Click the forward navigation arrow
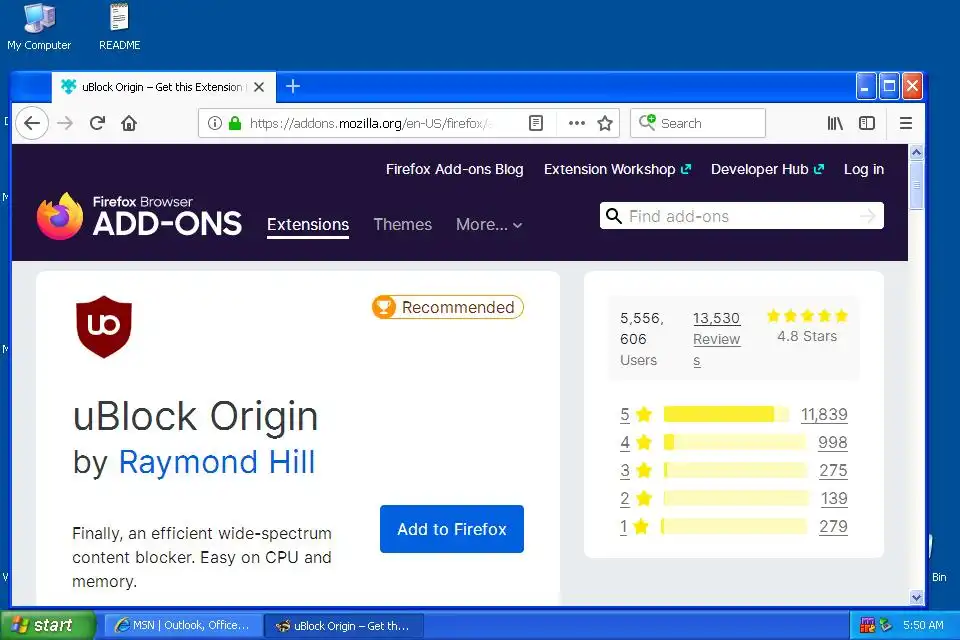 [x=65, y=123]
